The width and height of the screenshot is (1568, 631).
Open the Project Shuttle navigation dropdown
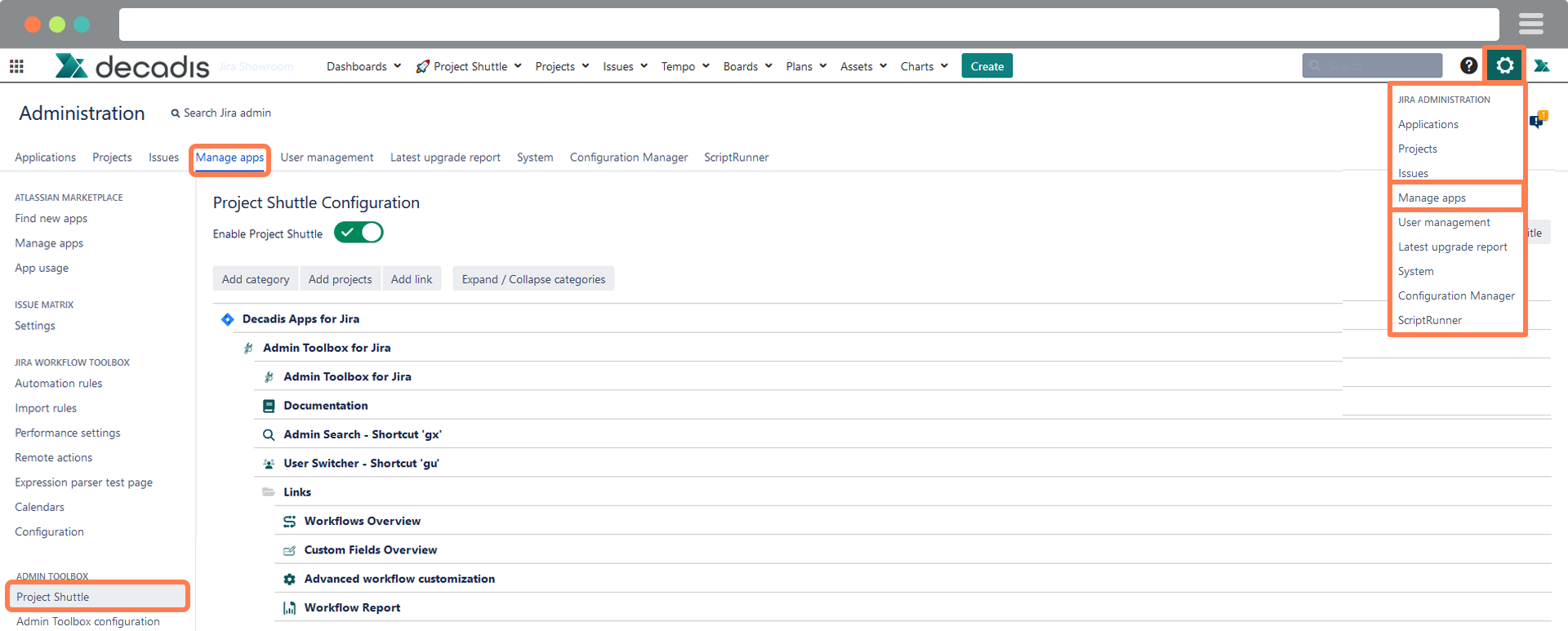pos(469,66)
